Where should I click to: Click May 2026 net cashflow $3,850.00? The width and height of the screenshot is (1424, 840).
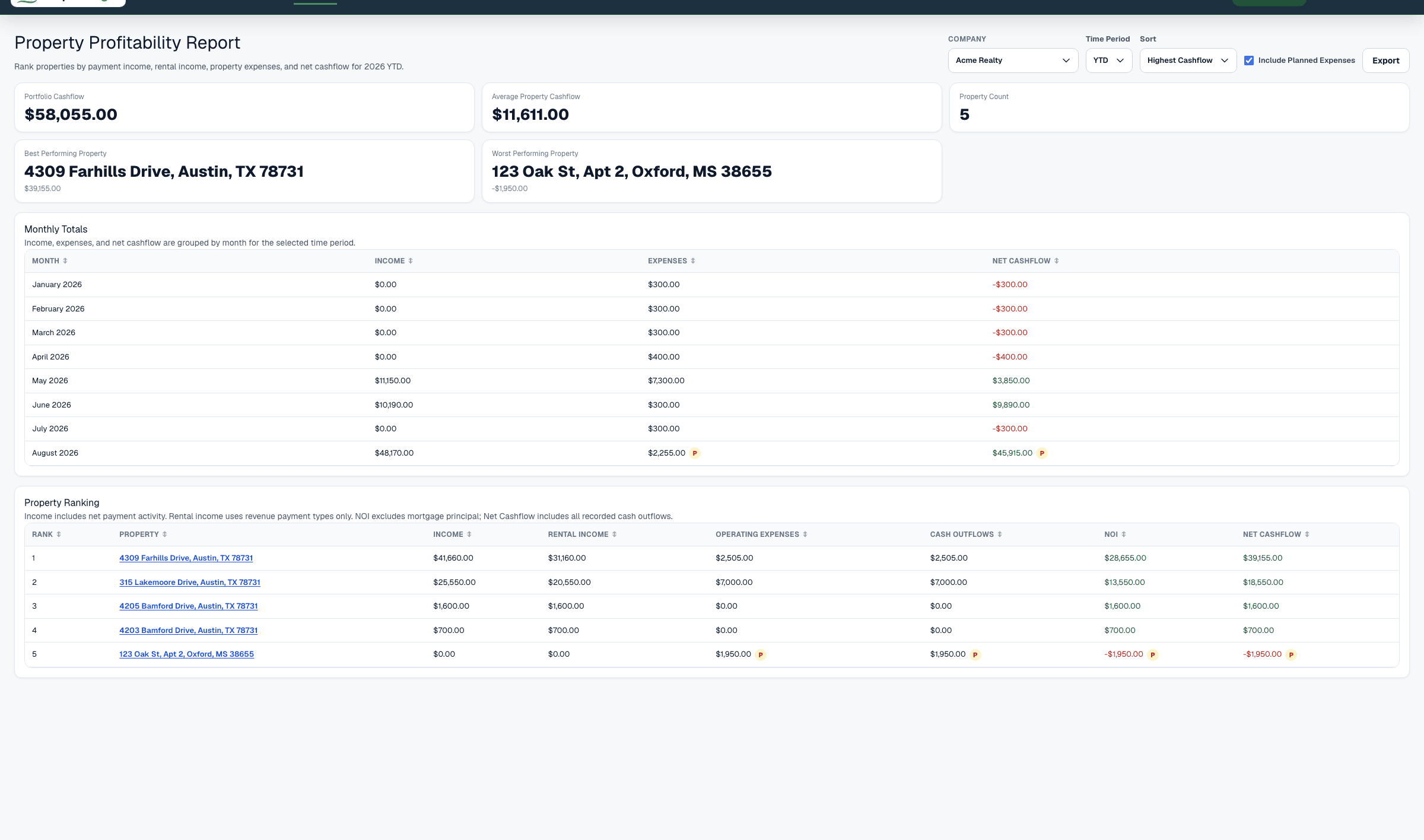point(1010,381)
